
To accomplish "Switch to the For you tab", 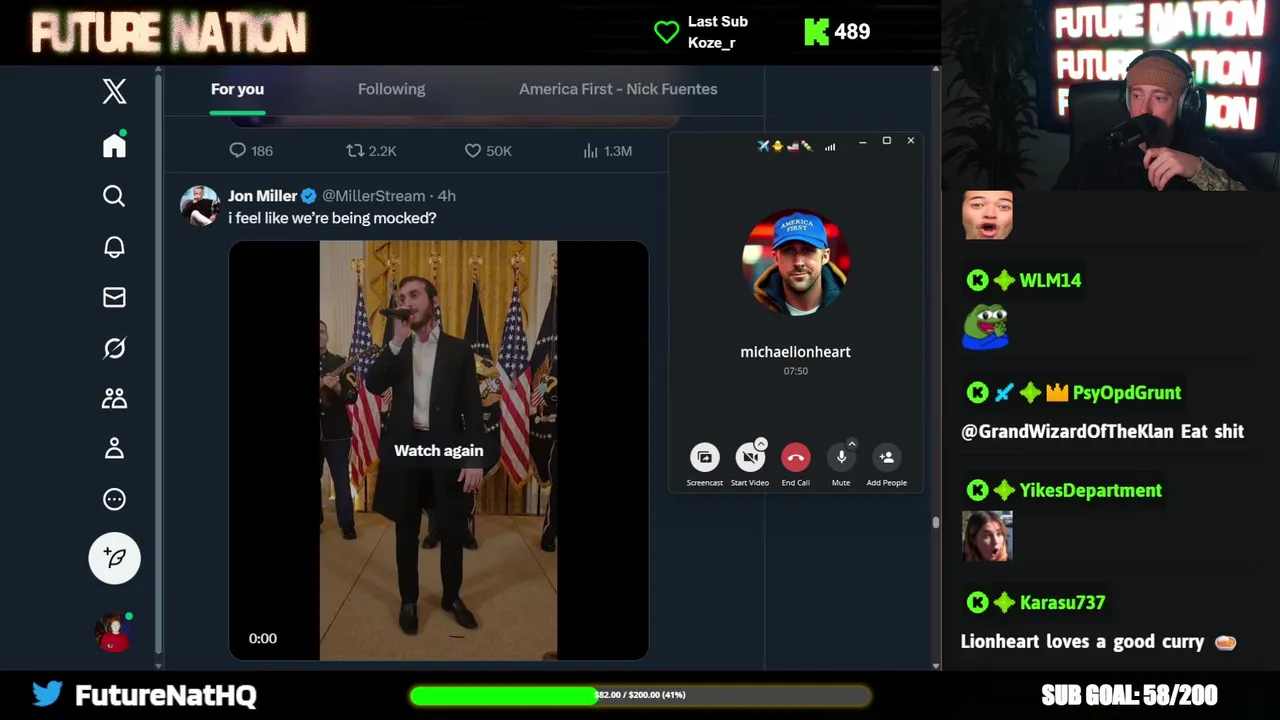I will coord(237,89).
